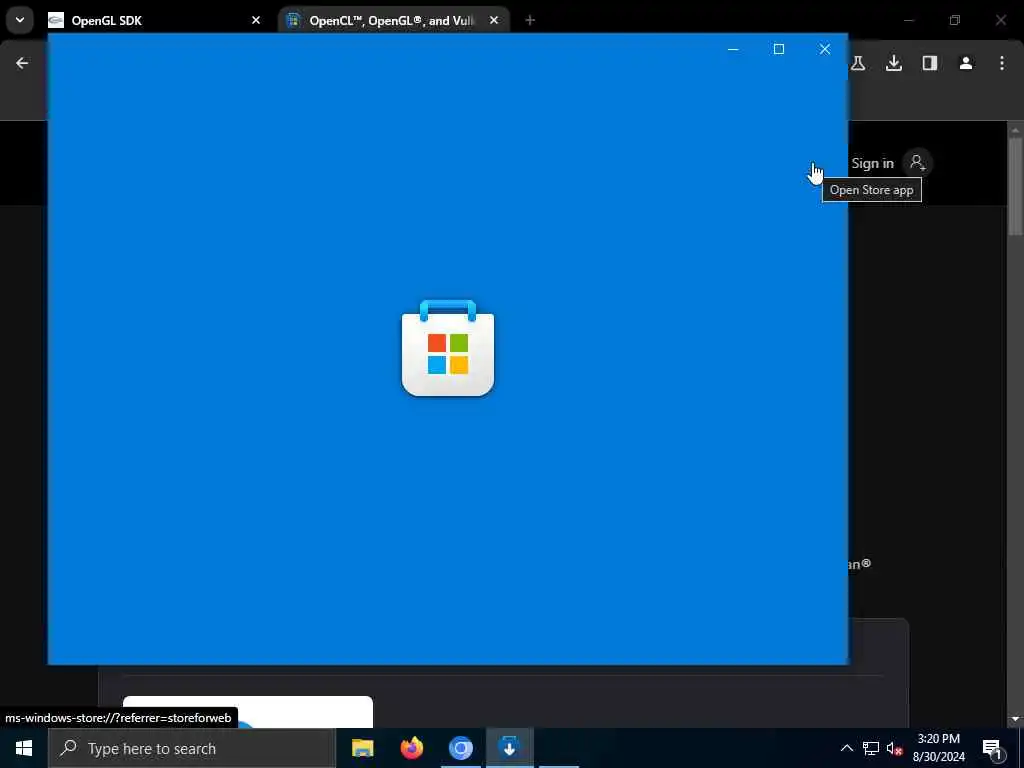Open the taskbar clock showing 3:20 PM
This screenshot has width=1024, height=768.
pyautogui.click(x=938, y=748)
